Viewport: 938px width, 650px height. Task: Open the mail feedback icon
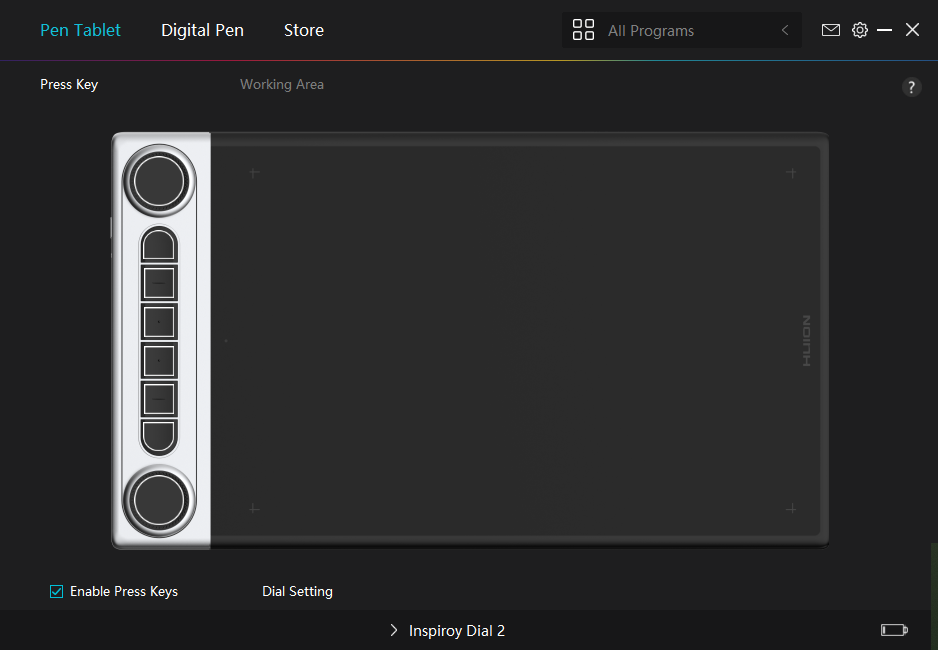(831, 30)
